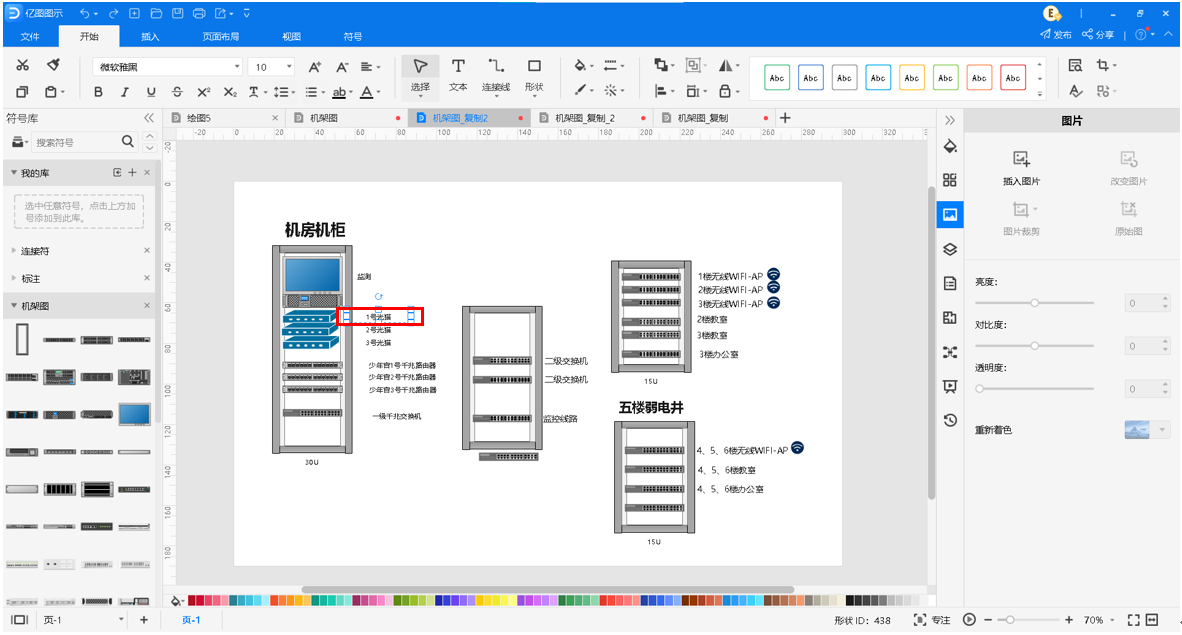
Task: Open the Layers panel in right sidebar
Action: click(950, 249)
